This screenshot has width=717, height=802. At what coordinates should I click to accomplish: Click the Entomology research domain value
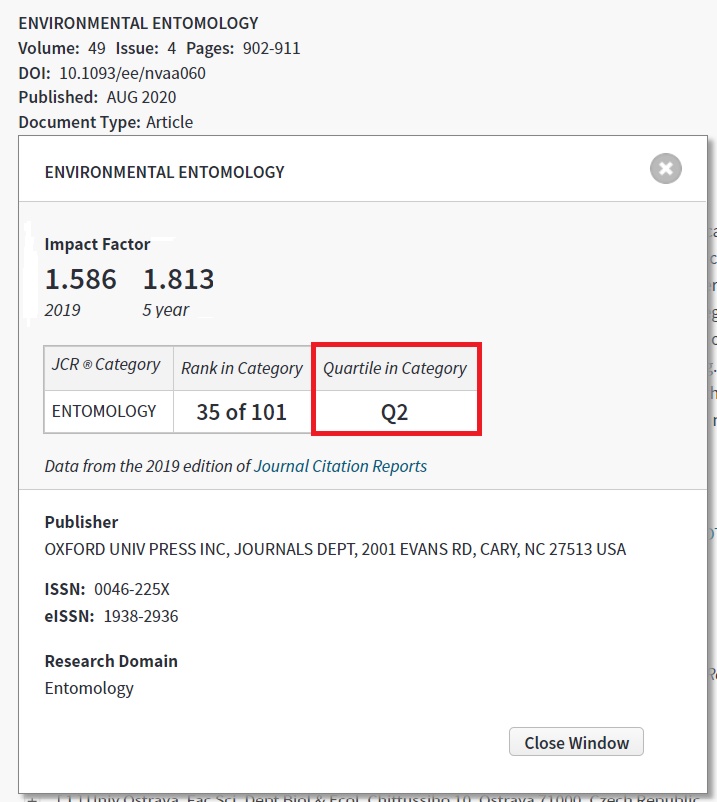(89, 688)
